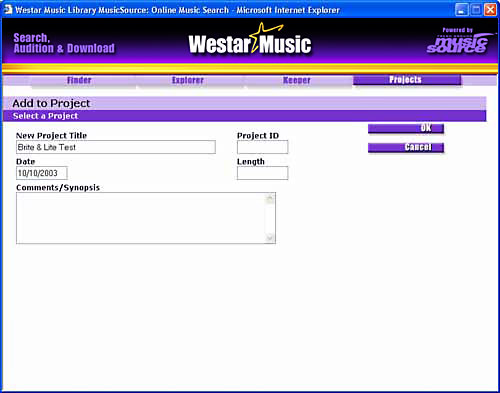The height and width of the screenshot is (393, 500).
Task: Click the Project ID input box
Action: (x=262, y=147)
